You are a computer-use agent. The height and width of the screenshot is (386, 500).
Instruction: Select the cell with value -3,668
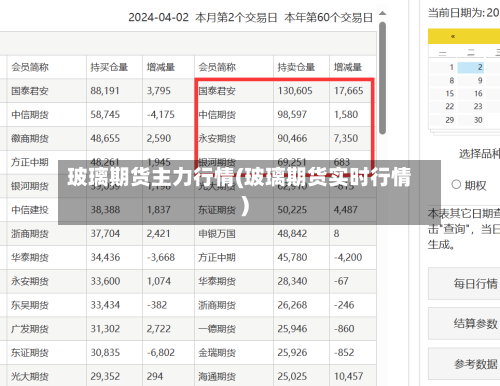(x=169, y=257)
